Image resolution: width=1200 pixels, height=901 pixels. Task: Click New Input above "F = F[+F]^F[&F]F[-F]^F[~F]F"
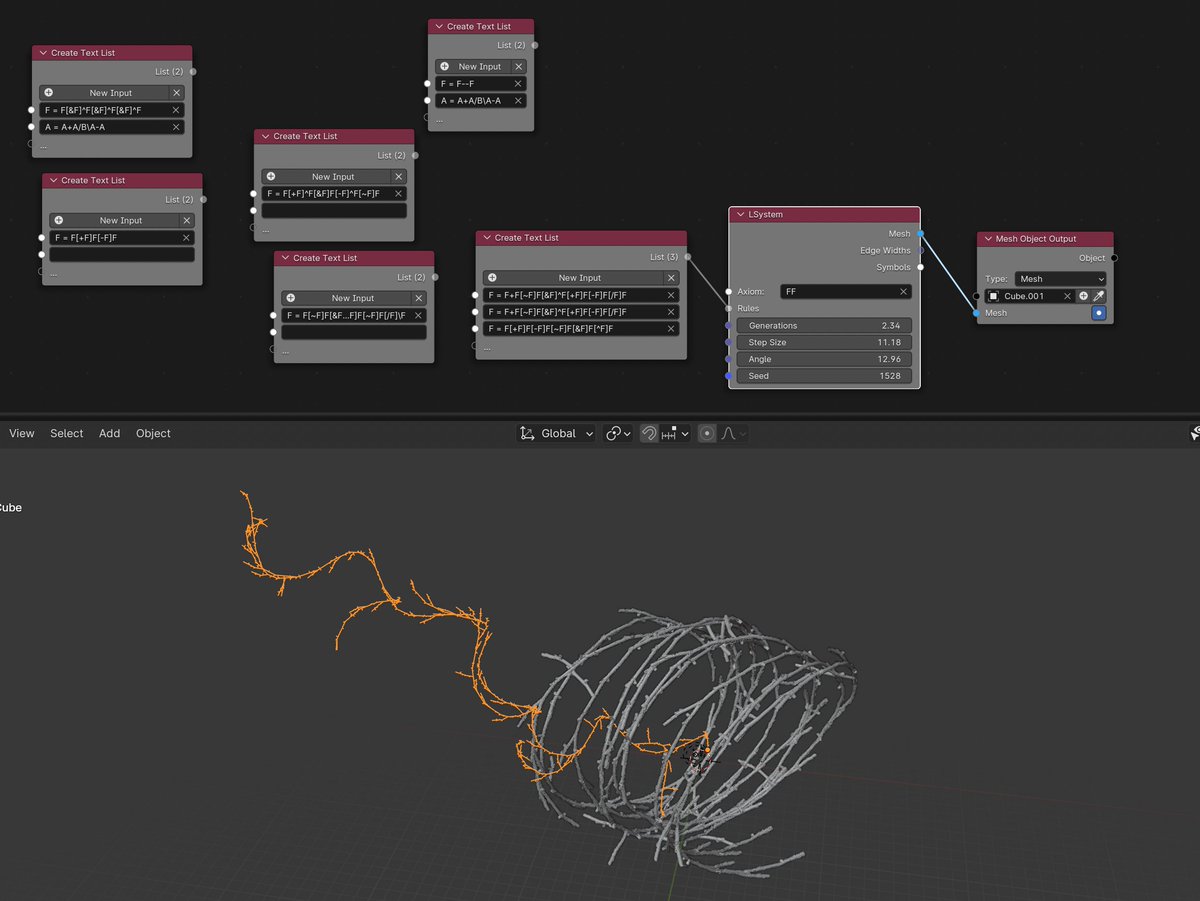click(325, 177)
